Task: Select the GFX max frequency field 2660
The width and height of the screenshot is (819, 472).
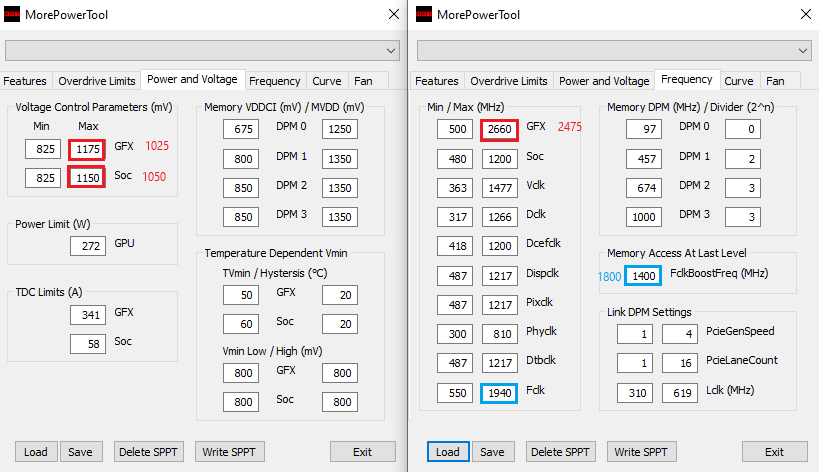Action: (499, 129)
